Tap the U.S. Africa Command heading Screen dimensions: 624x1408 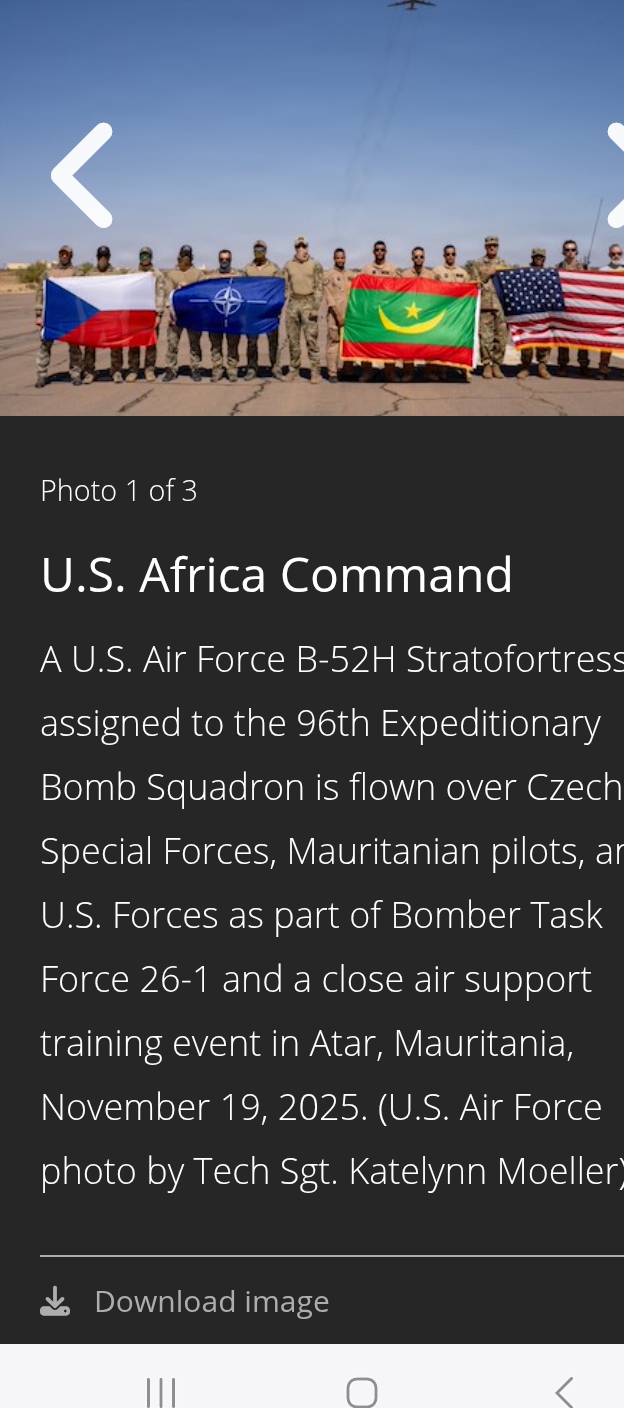click(276, 575)
